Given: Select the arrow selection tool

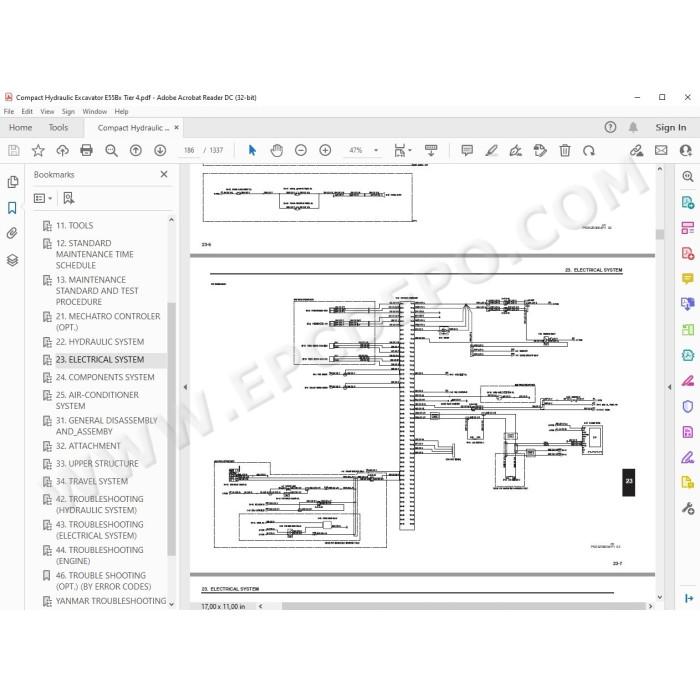Looking at the screenshot, I should click(252, 150).
